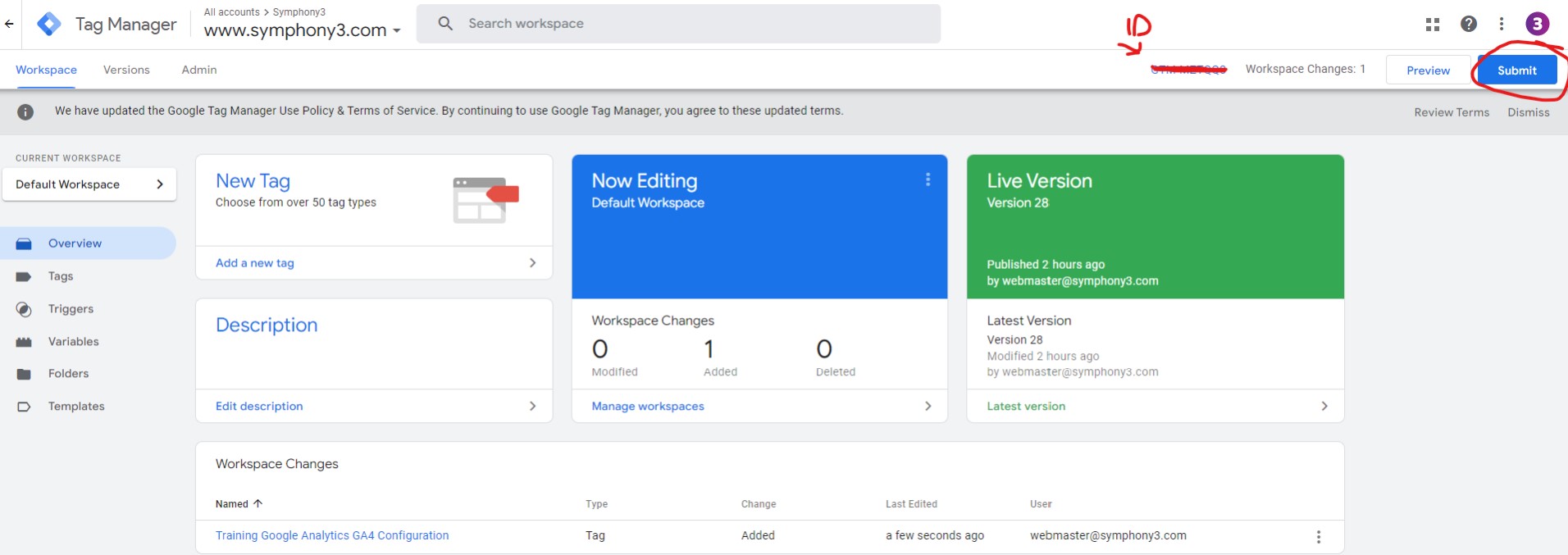Click the Search workspace field

[678, 24]
